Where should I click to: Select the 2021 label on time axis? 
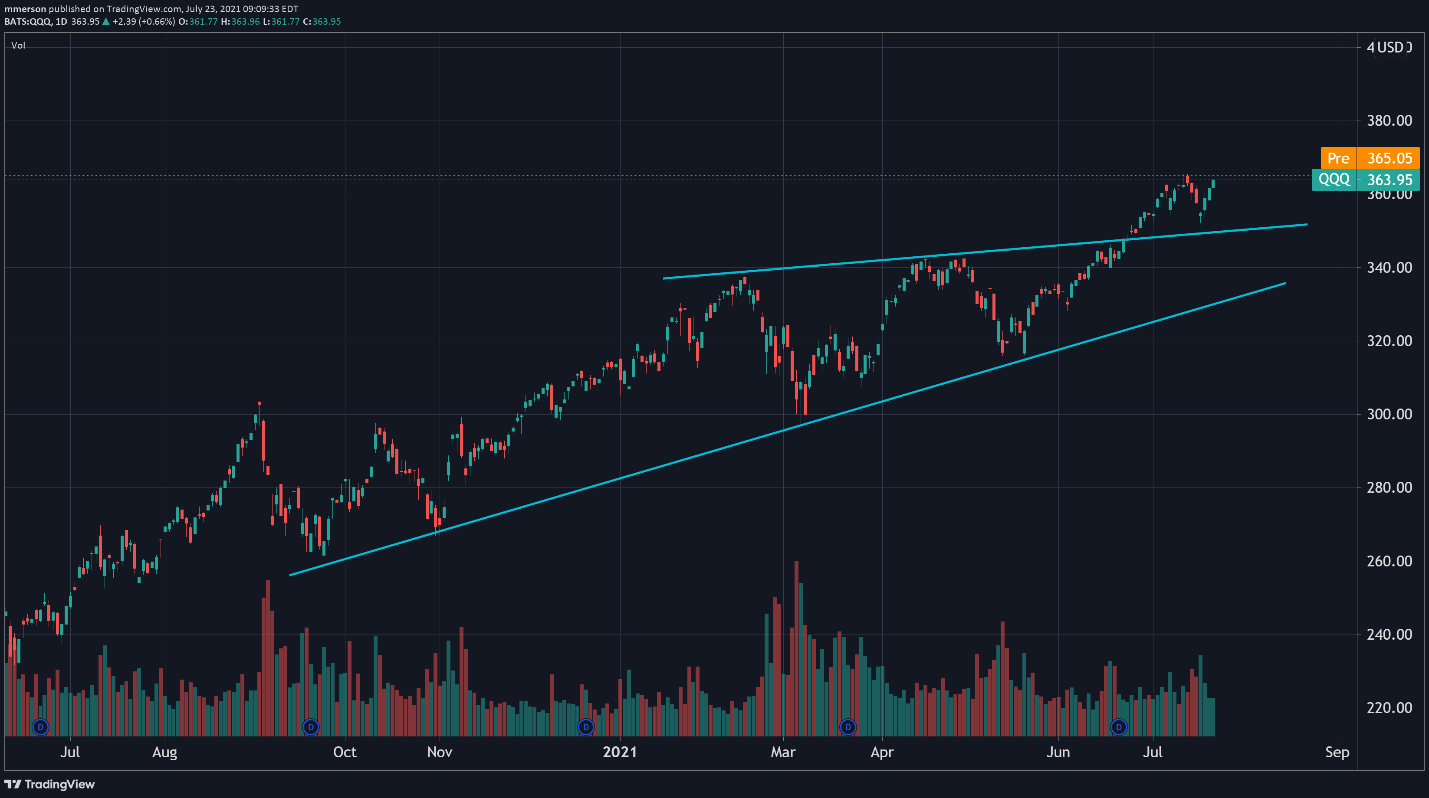(620, 751)
